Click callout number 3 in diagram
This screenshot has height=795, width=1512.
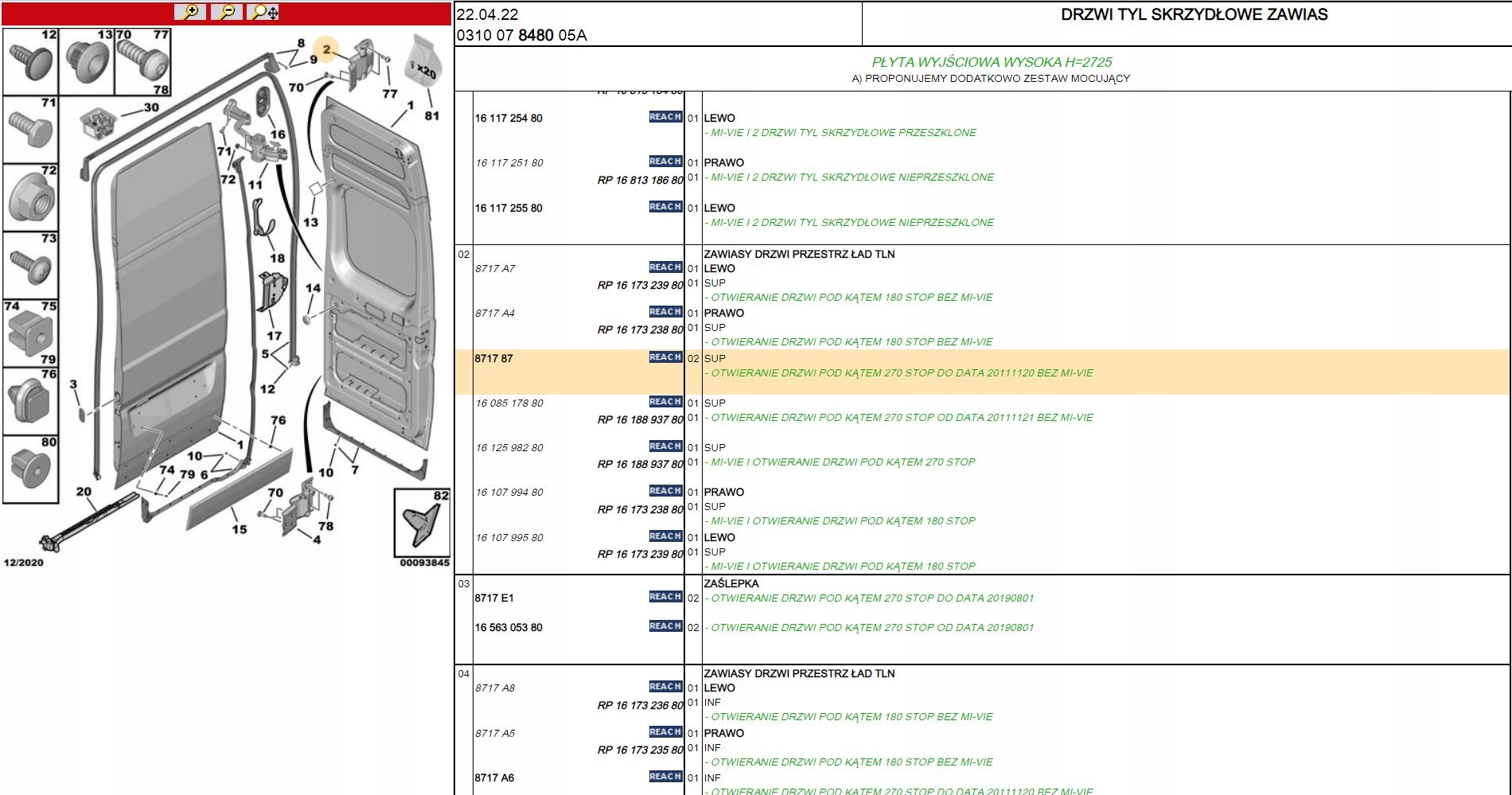[74, 384]
